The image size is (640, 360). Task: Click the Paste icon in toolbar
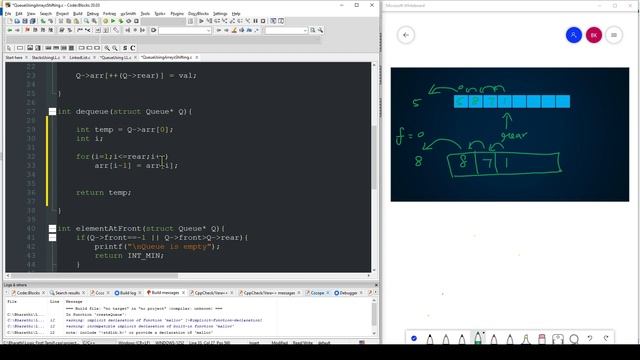point(76,21)
